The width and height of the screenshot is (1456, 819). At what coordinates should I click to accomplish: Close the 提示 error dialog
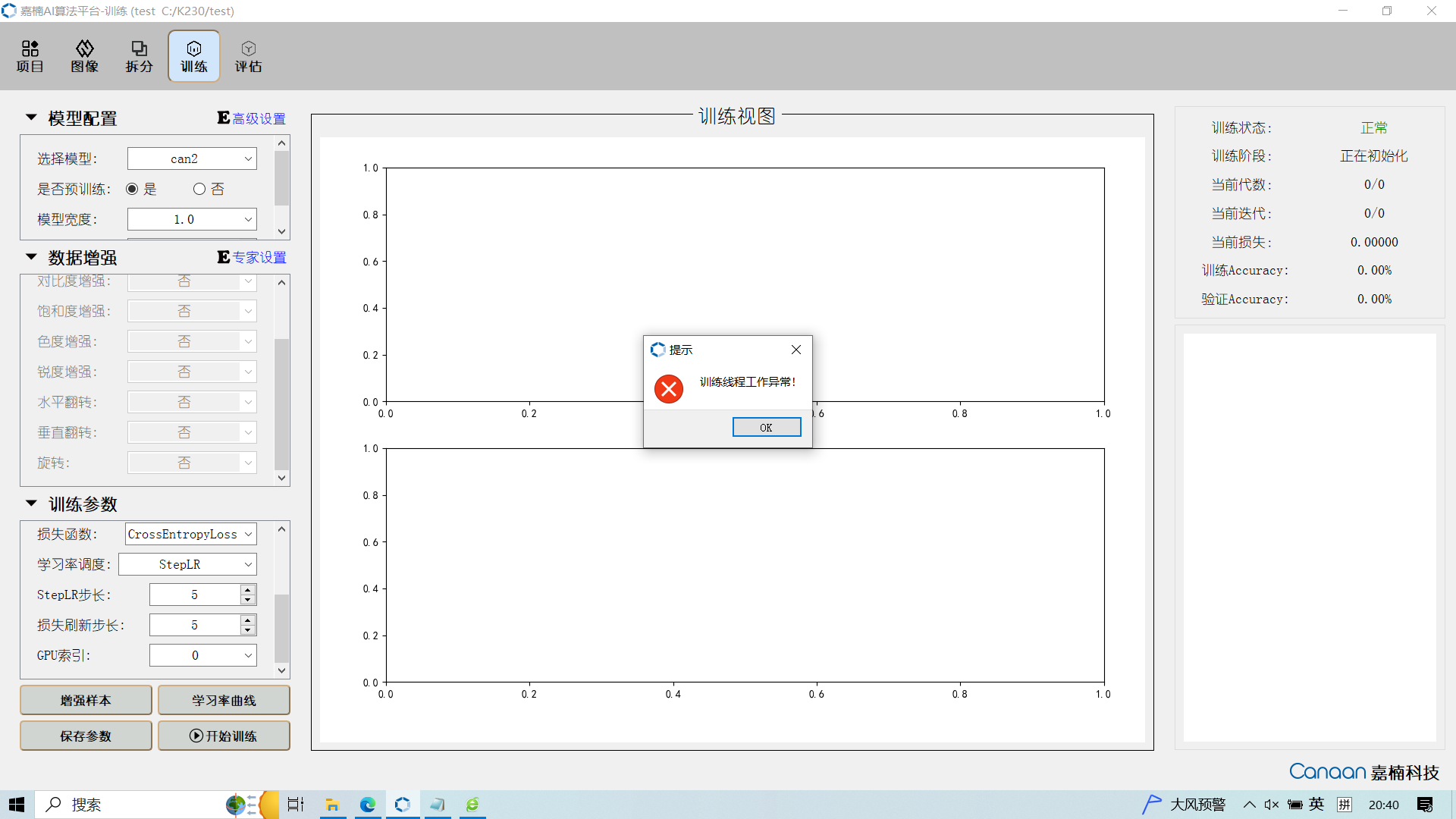[796, 350]
